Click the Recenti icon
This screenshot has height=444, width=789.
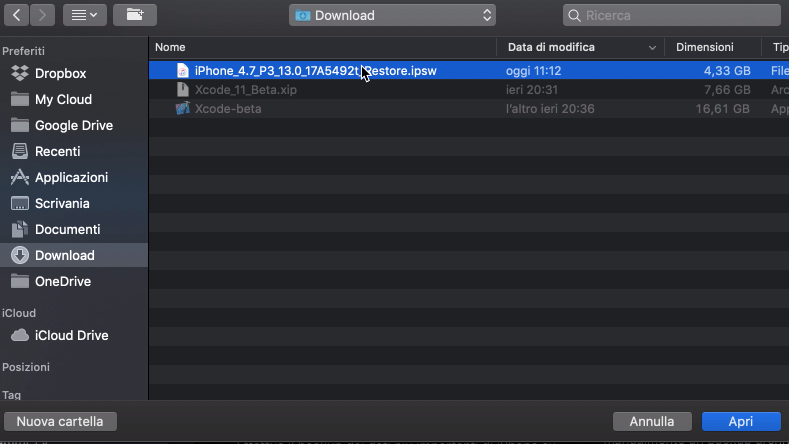[x=20, y=151]
